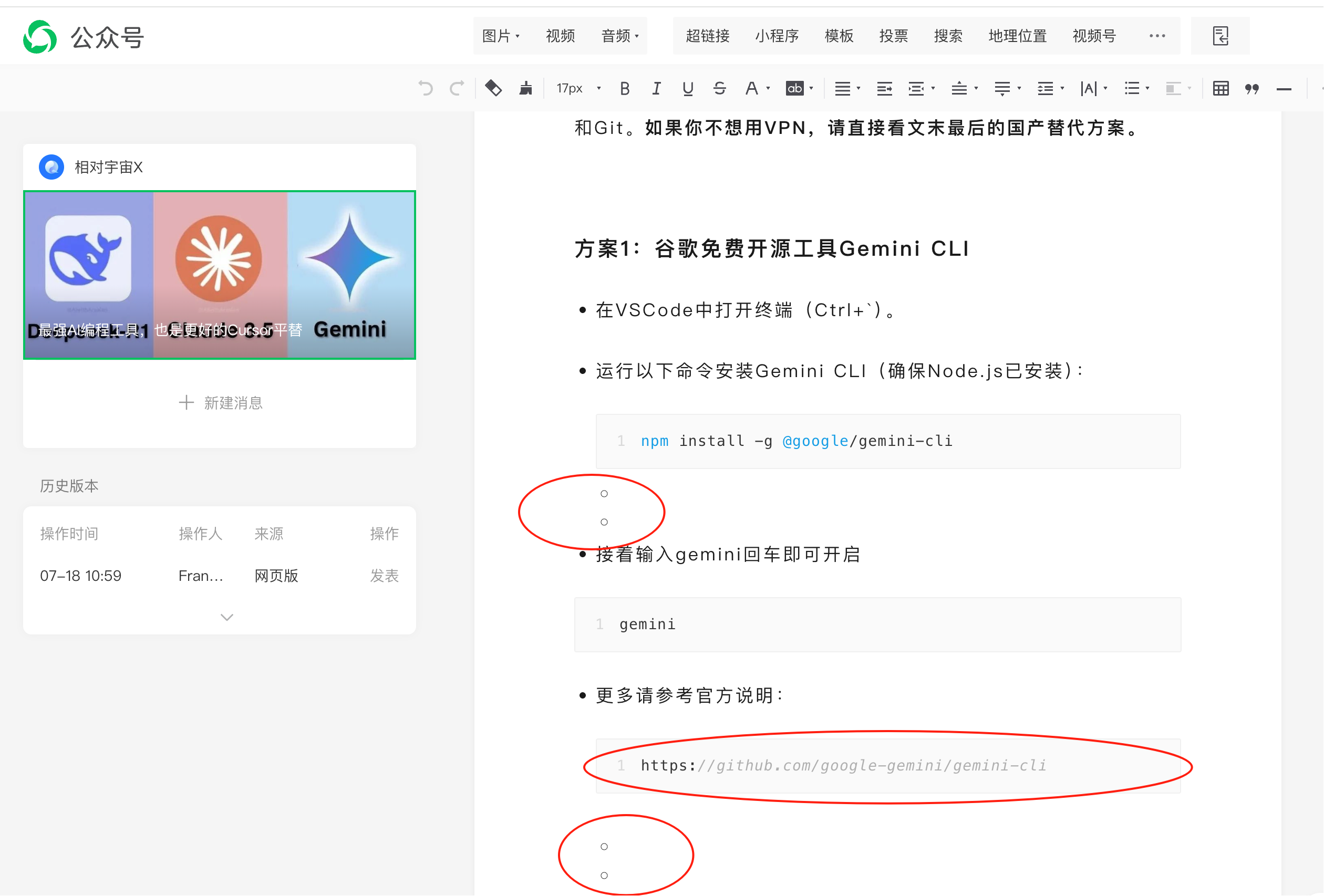Click the github.com gemini-cli URL code block
The height and width of the screenshot is (896, 1324).
click(887, 766)
